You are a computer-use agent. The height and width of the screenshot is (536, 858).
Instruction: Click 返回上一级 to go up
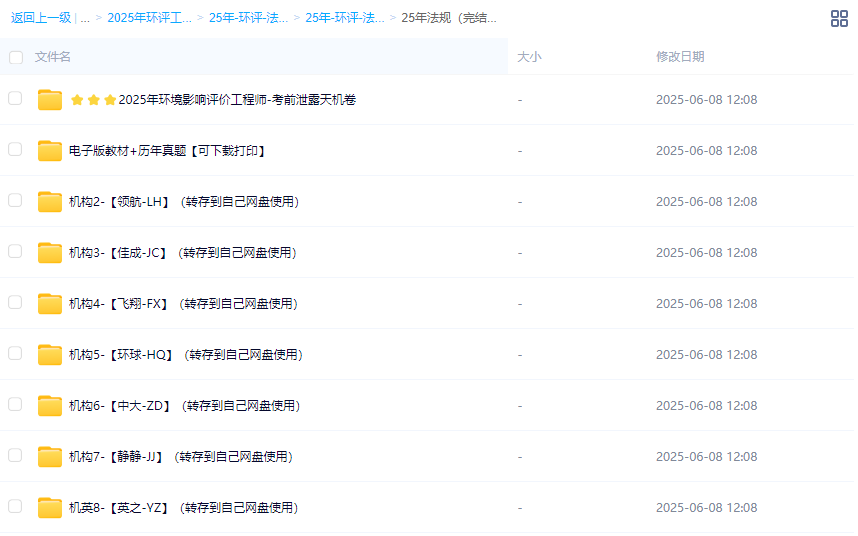(x=41, y=18)
